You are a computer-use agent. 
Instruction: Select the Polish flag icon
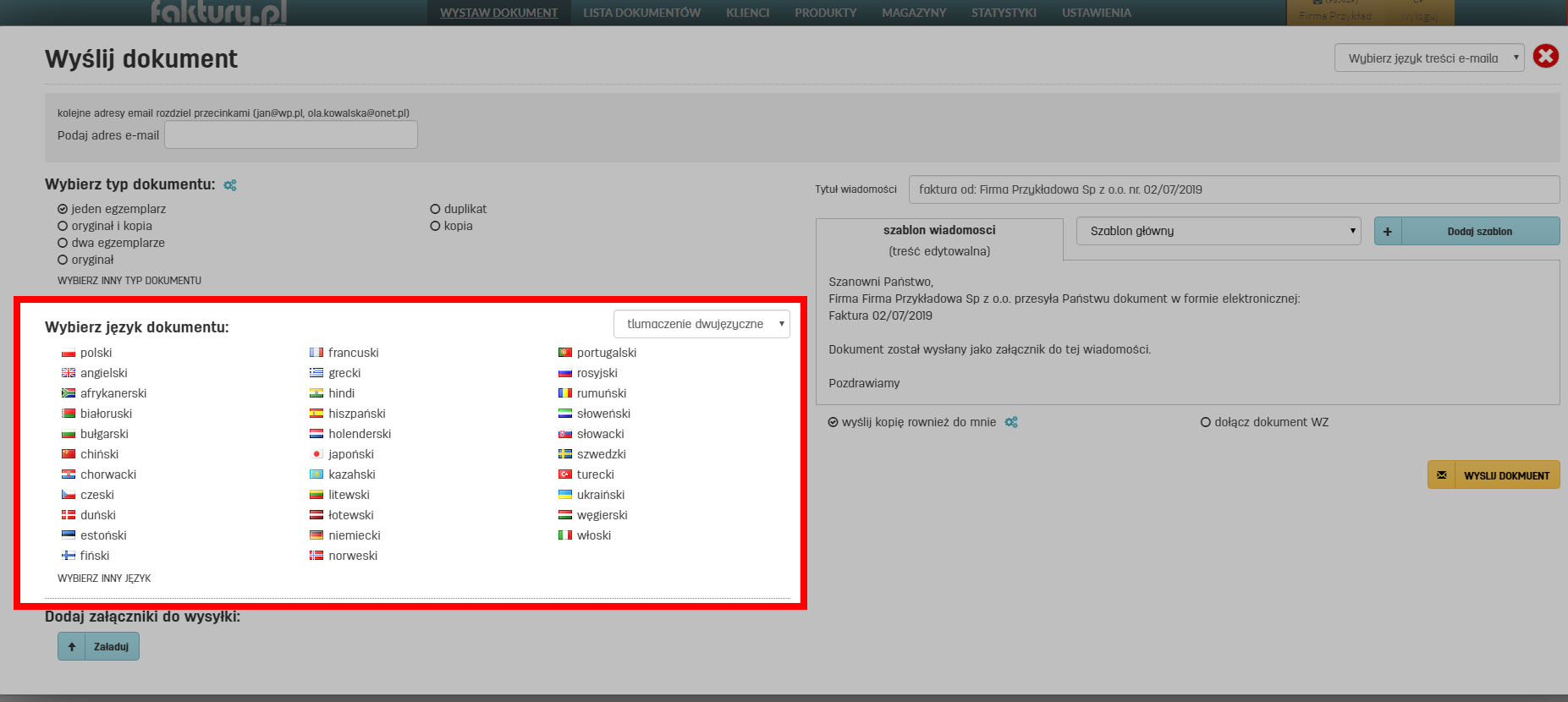(x=69, y=354)
